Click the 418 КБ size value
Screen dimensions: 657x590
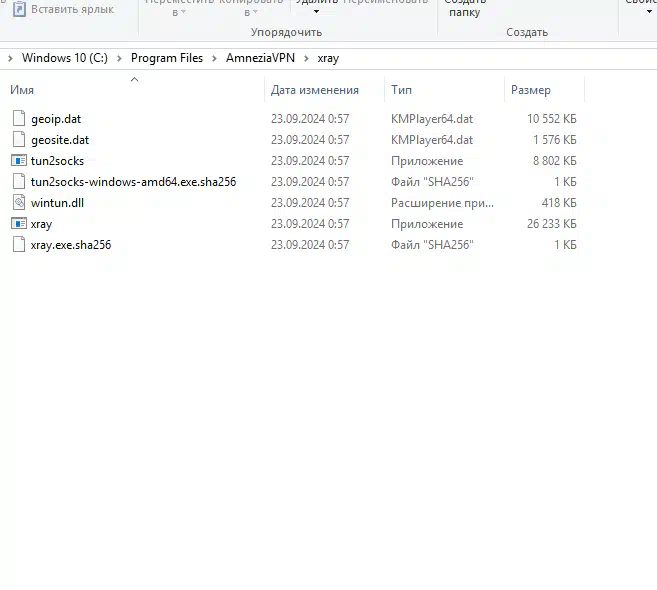[559, 203]
